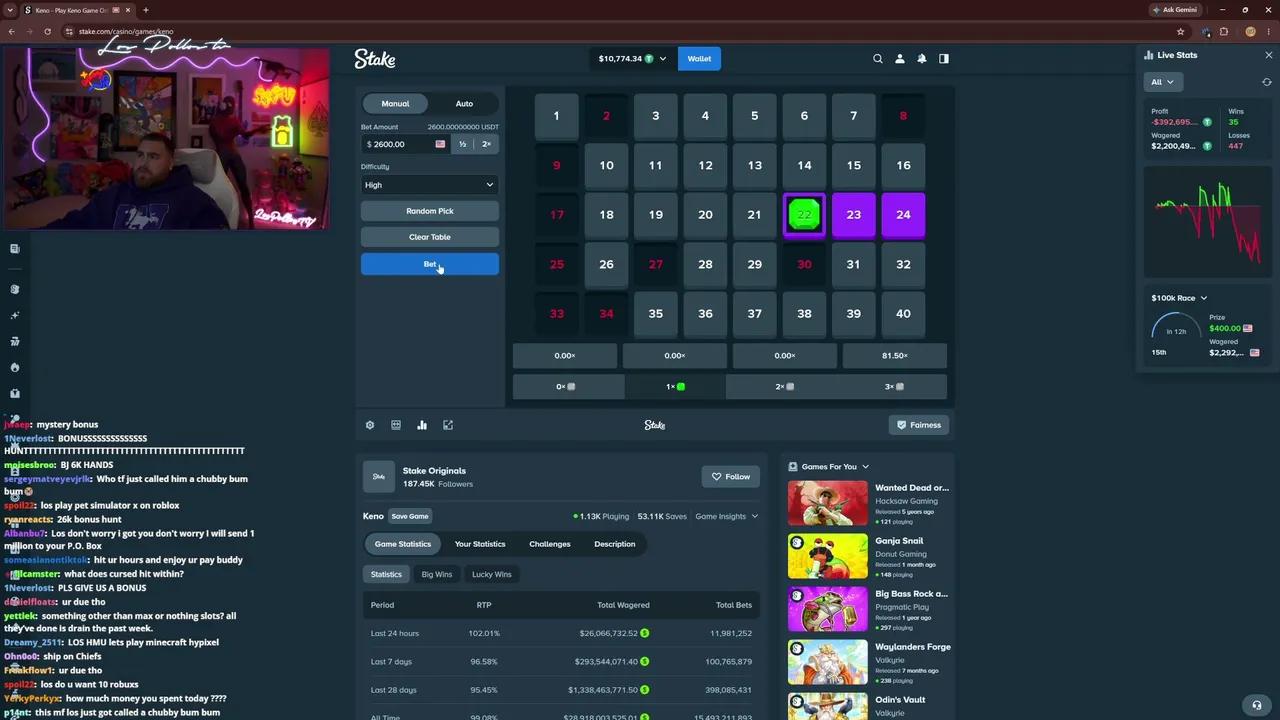Open the notifications bell icon
The height and width of the screenshot is (720, 1280).
coord(922,59)
